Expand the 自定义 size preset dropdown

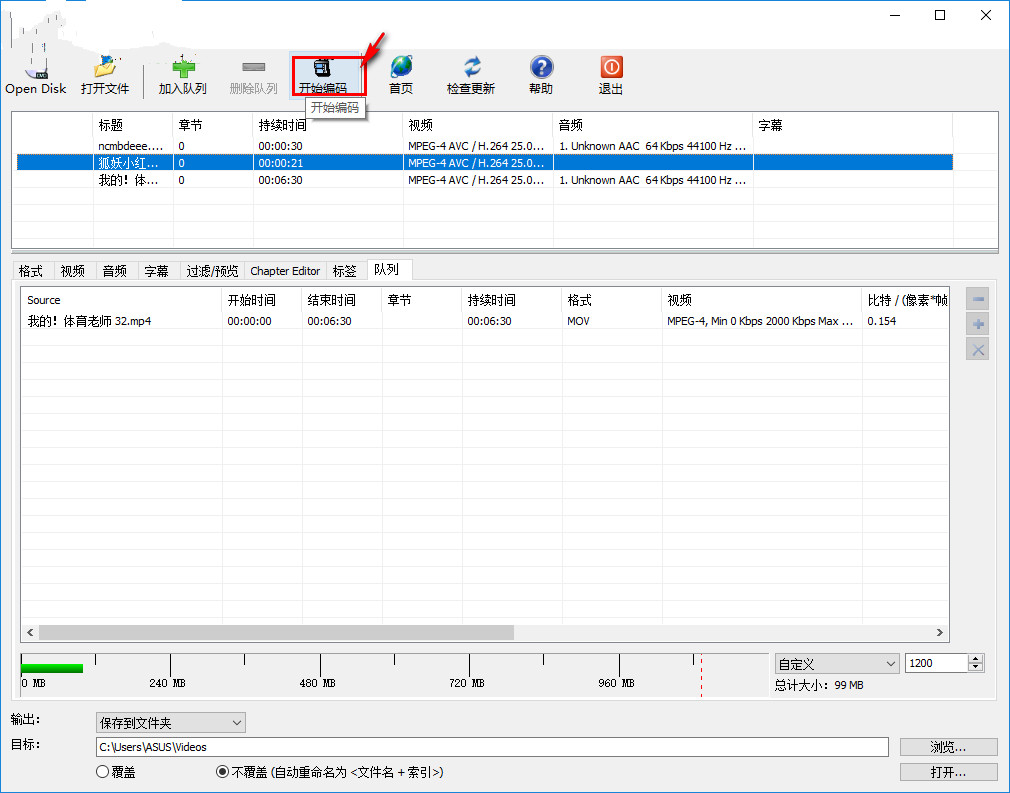coord(837,664)
